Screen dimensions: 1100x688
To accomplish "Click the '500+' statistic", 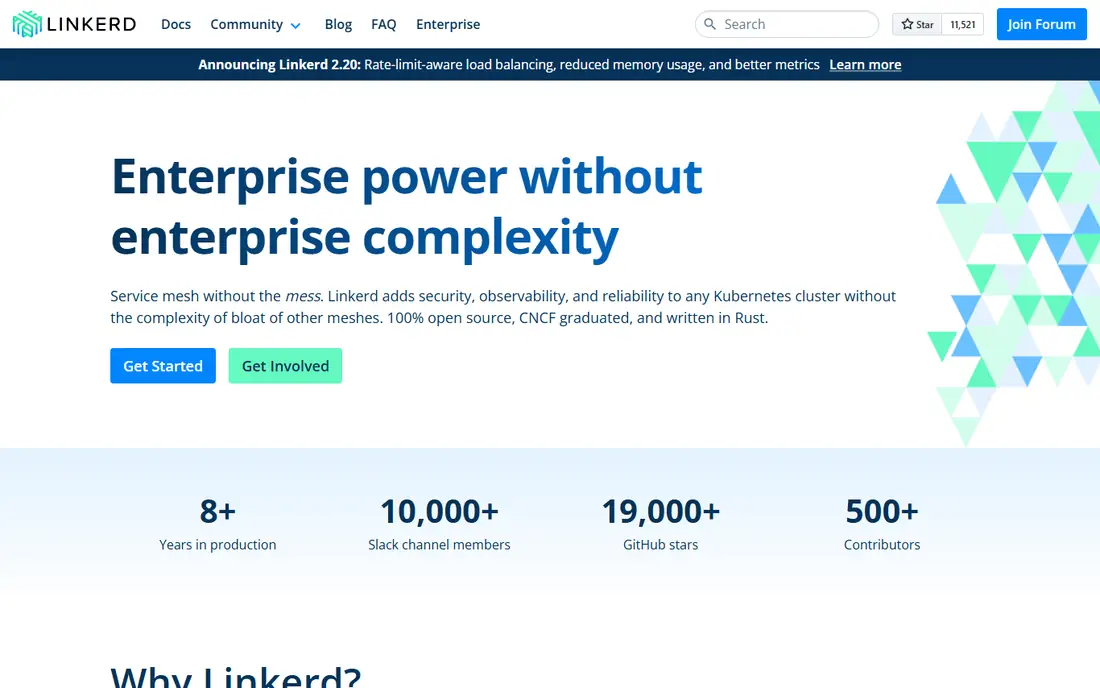I will click(x=882, y=511).
